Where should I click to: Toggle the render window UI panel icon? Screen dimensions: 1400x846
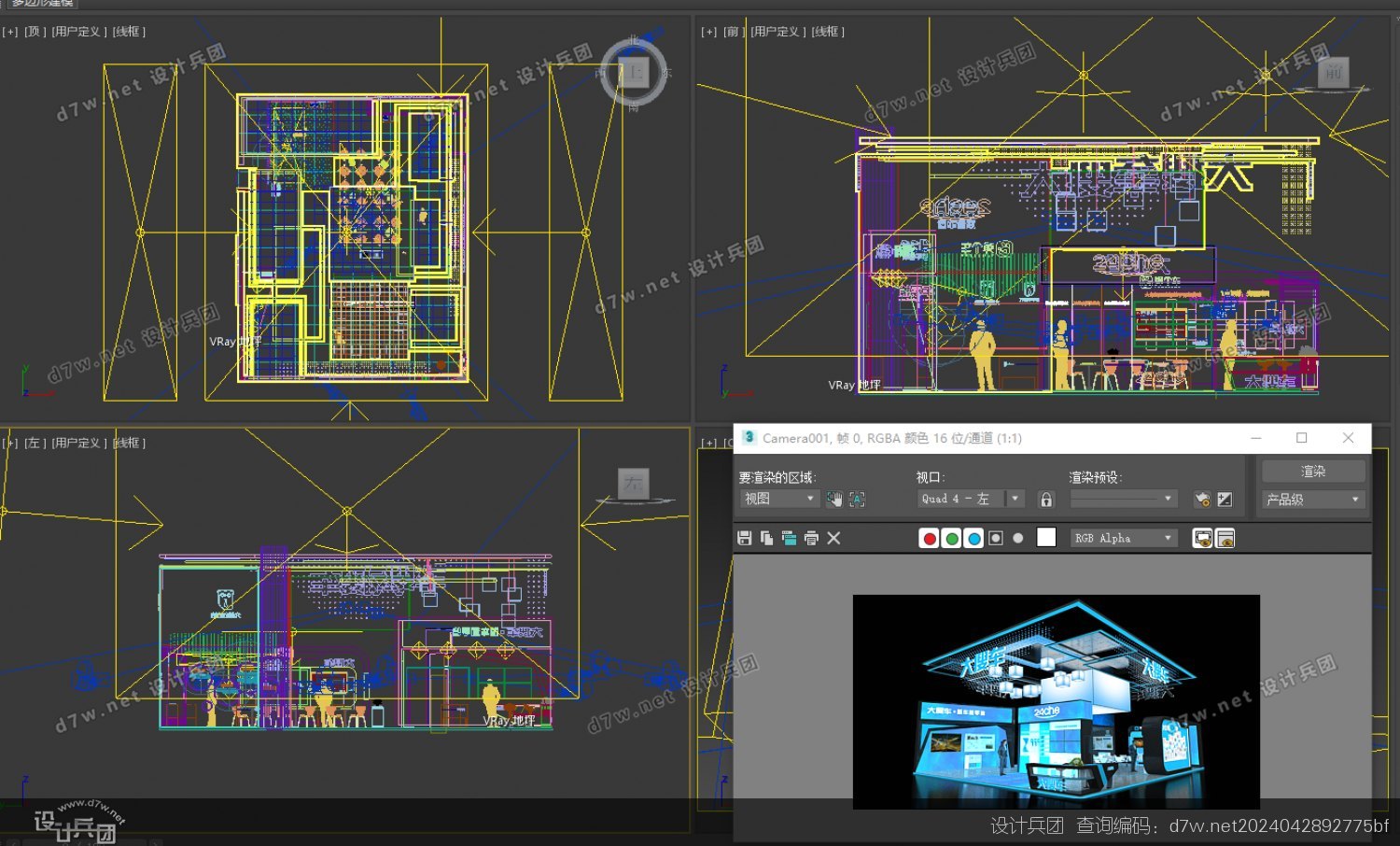click(x=1225, y=538)
